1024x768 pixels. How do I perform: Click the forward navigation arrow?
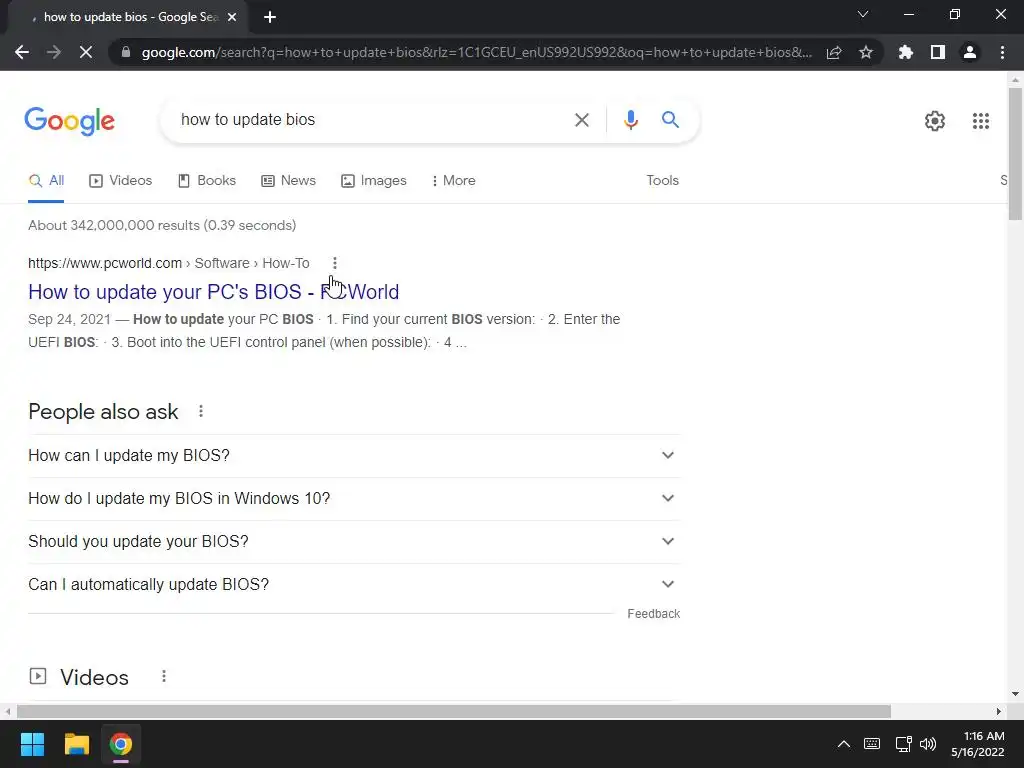coord(54,52)
